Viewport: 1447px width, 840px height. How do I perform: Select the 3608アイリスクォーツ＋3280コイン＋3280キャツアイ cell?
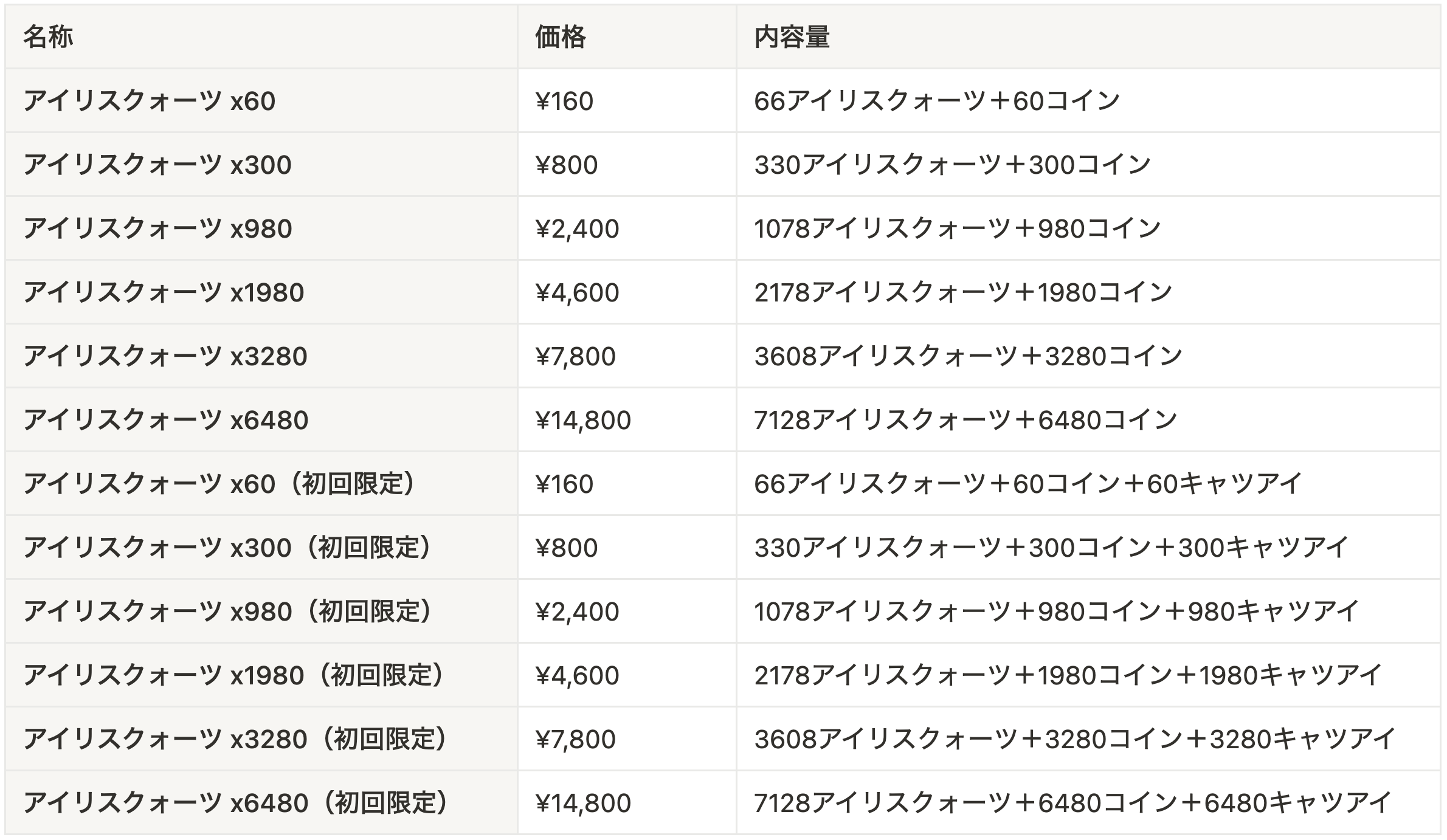[1074, 739]
